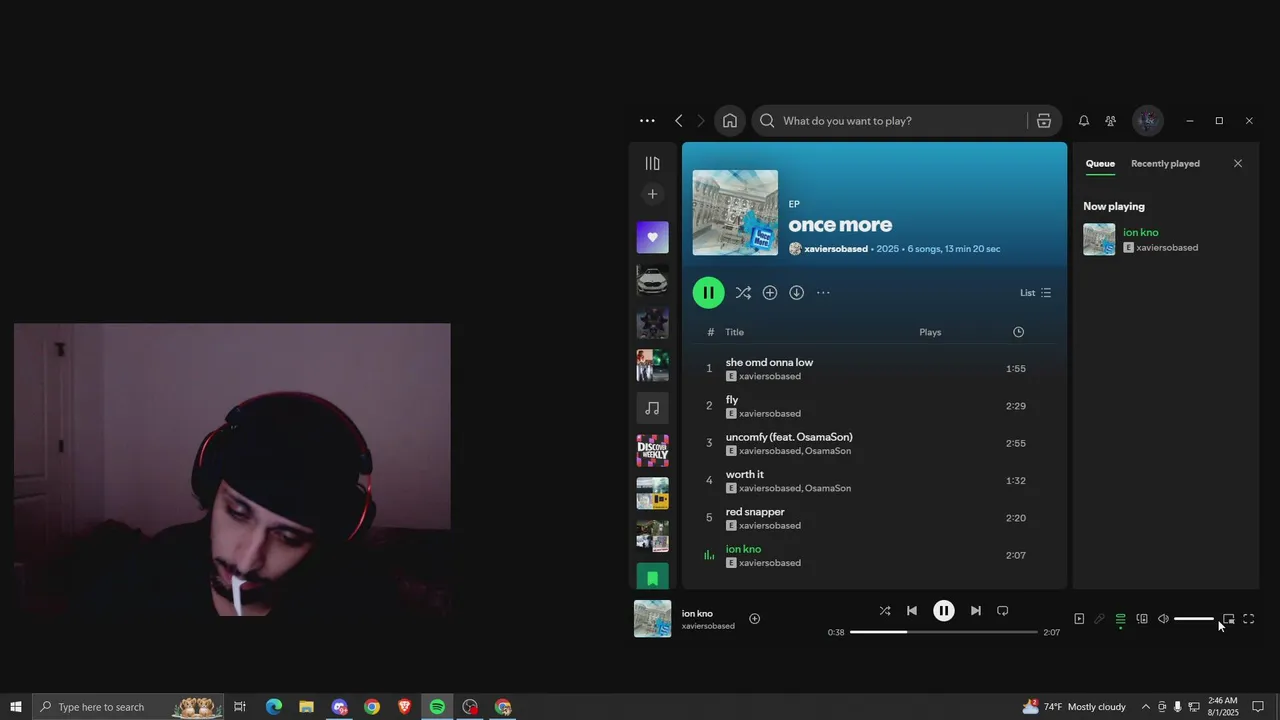Viewport: 1280px width, 720px height.
Task: Pause the EP with the green button
Action: point(708,293)
